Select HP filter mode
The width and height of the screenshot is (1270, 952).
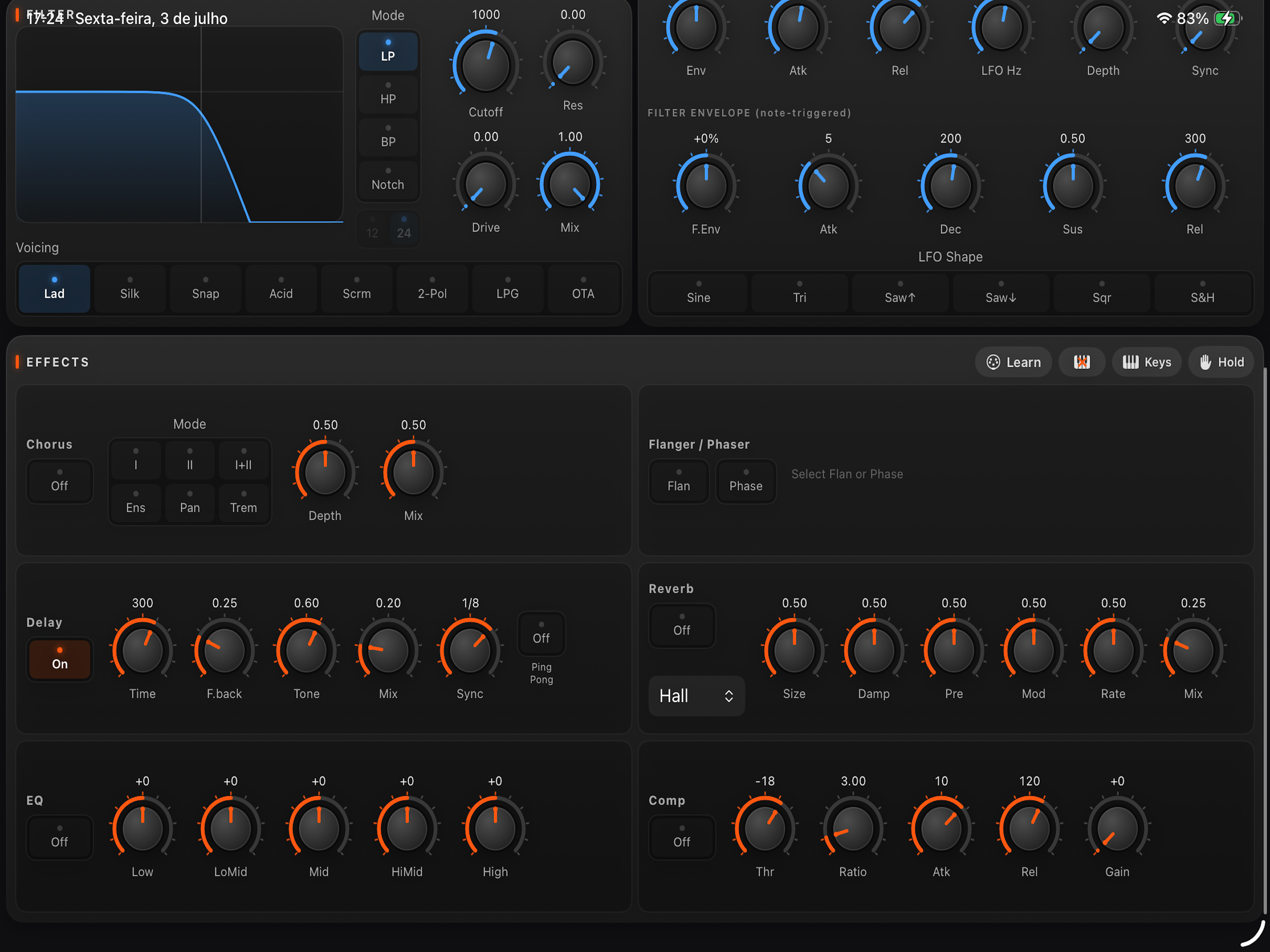click(388, 95)
